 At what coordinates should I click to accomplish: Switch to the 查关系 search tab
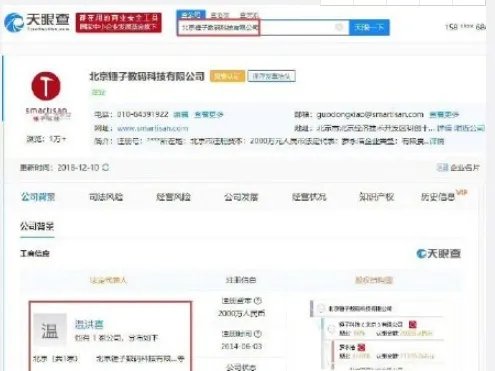point(249,15)
